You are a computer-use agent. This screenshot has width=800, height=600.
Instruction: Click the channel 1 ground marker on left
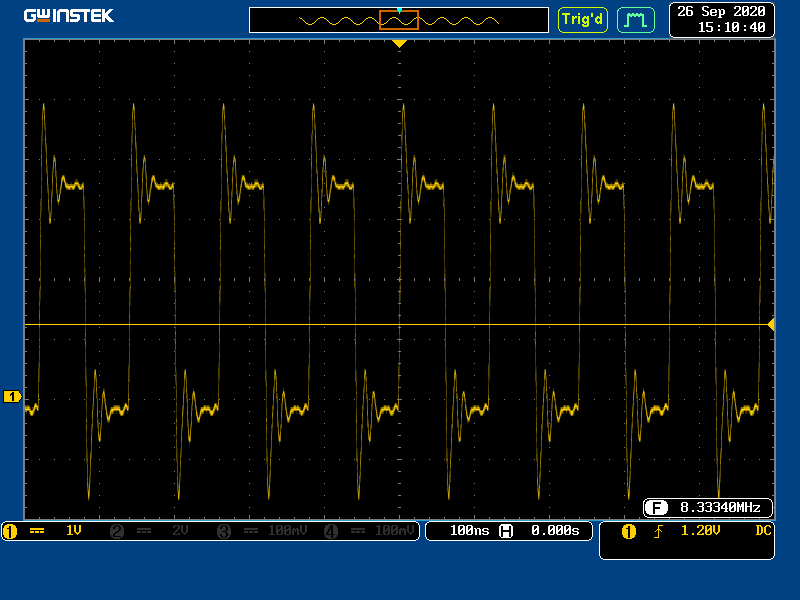pyautogui.click(x=12, y=397)
